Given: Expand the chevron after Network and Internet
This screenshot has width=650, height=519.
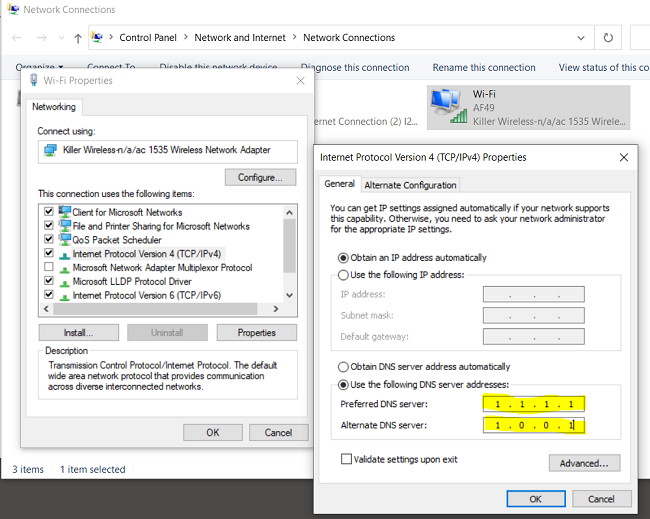Looking at the screenshot, I should (294, 37).
